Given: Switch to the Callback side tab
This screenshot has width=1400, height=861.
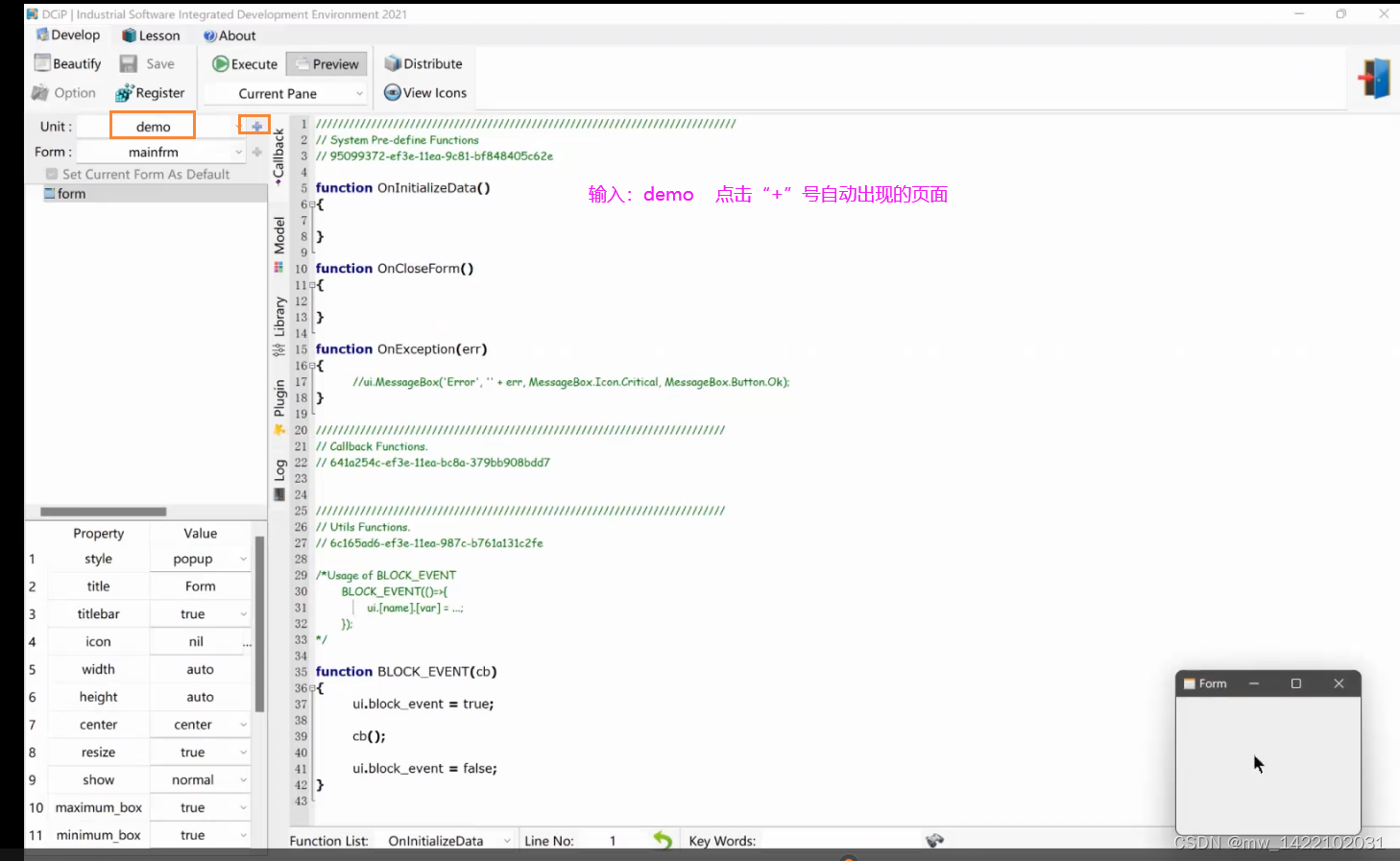Looking at the screenshot, I should 278,155.
